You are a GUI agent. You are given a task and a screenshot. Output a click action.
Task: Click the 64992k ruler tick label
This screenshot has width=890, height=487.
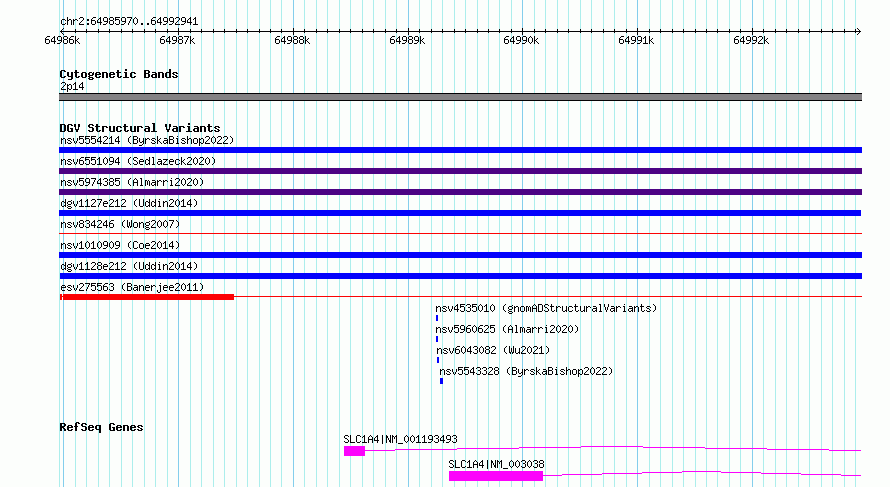click(751, 41)
